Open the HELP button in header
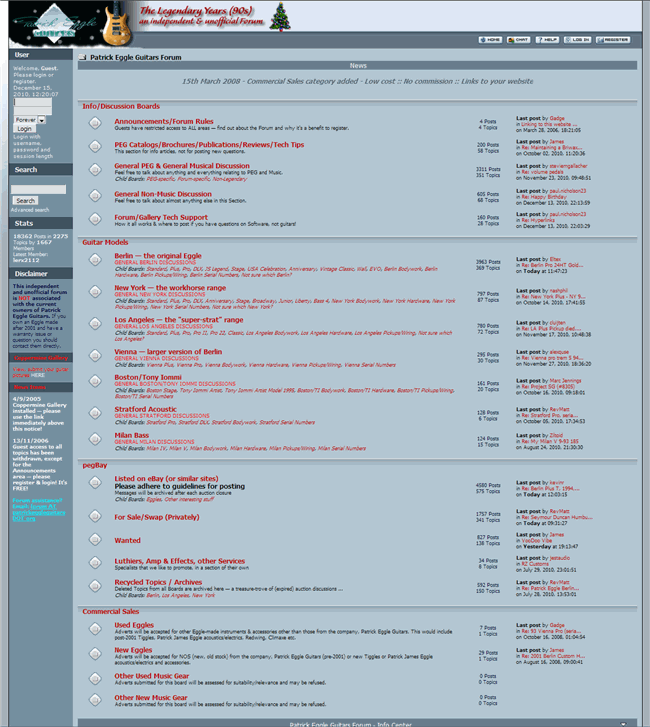650x727 pixels. [x=547, y=40]
